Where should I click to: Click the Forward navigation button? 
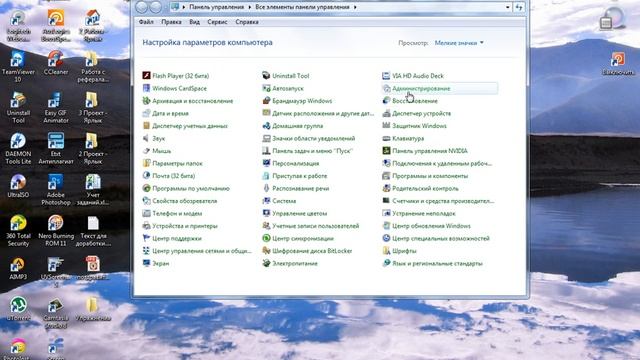pyautogui.click(x=156, y=7)
